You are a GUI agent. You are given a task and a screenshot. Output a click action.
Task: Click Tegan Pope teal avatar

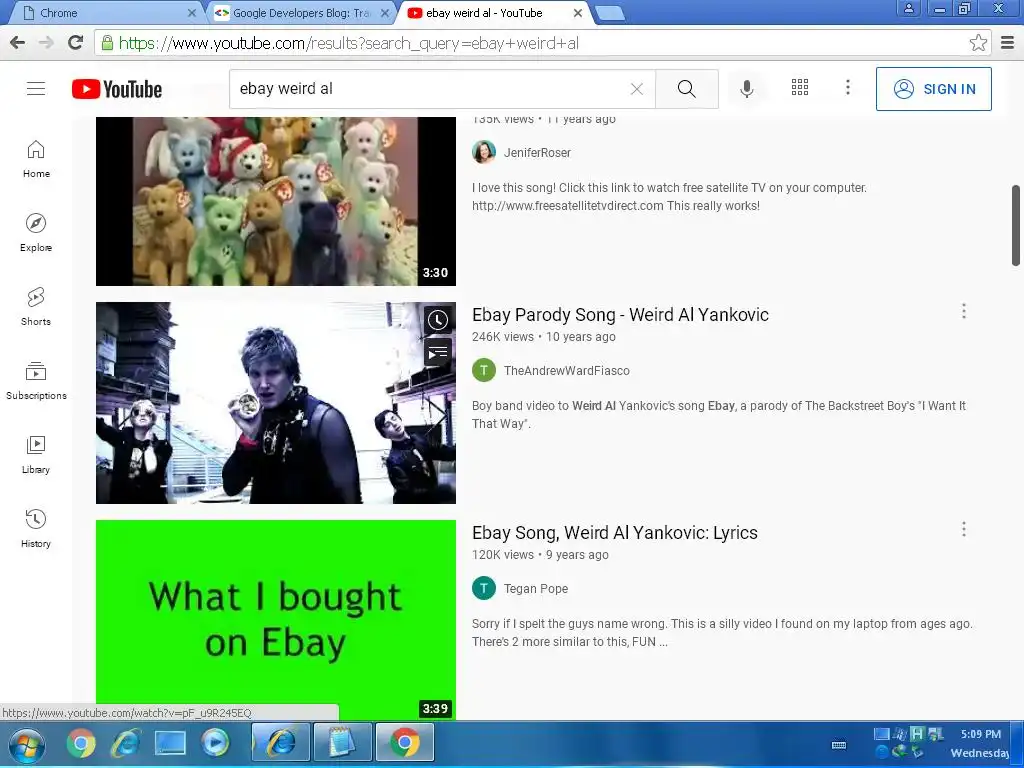click(x=484, y=588)
